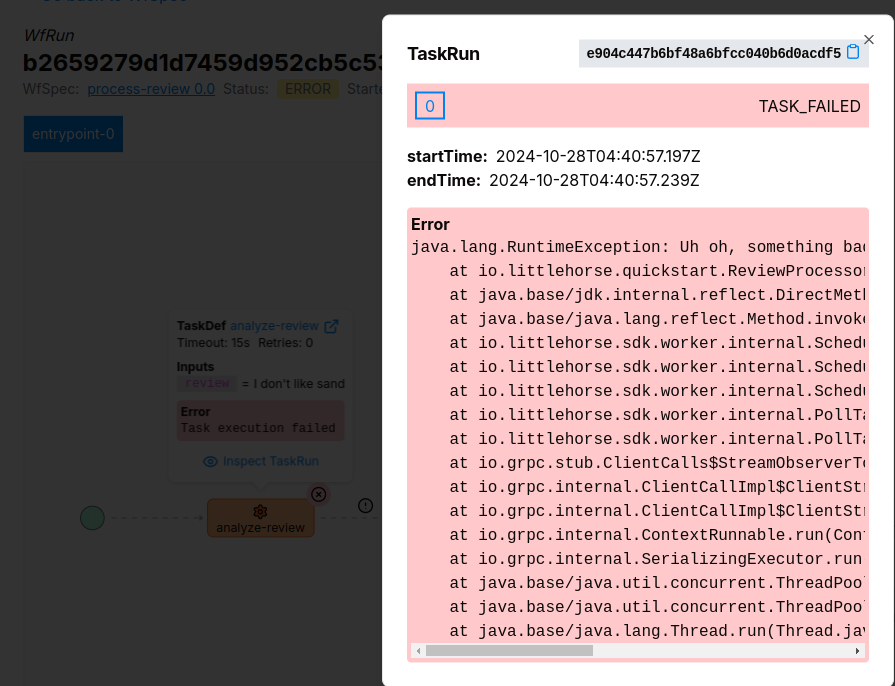The height and width of the screenshot is (686, 895).
Task: Switch to the entrypoint-0 thread tab
Action: tap(72, 133)
